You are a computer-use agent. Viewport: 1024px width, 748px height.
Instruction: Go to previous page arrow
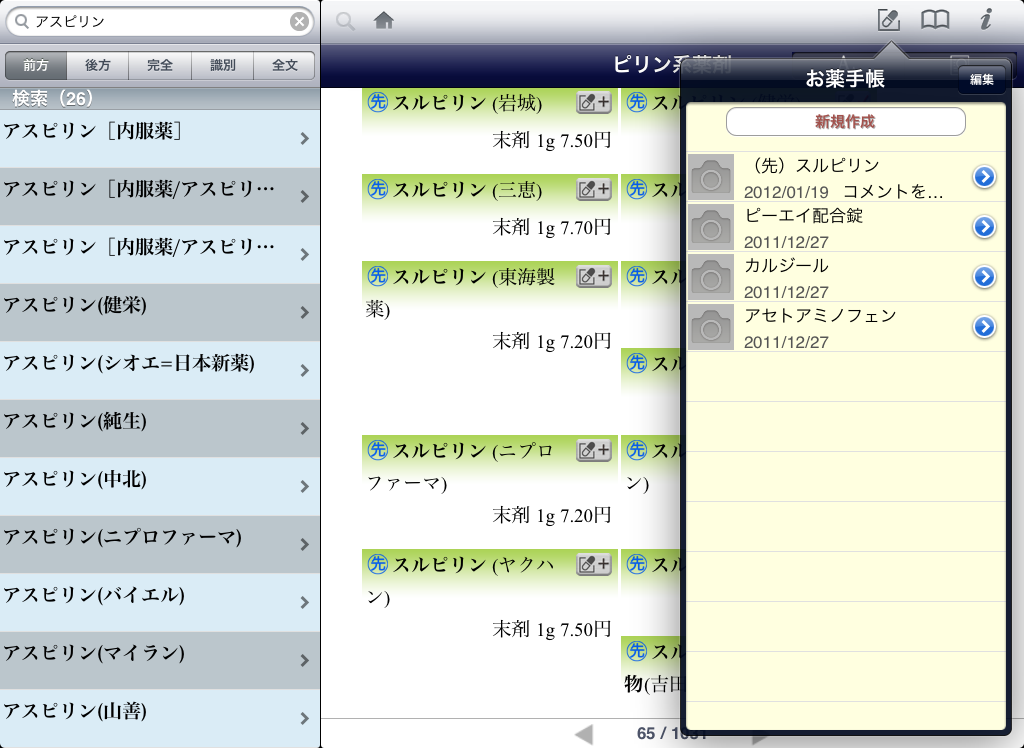[x=585, y=734]
